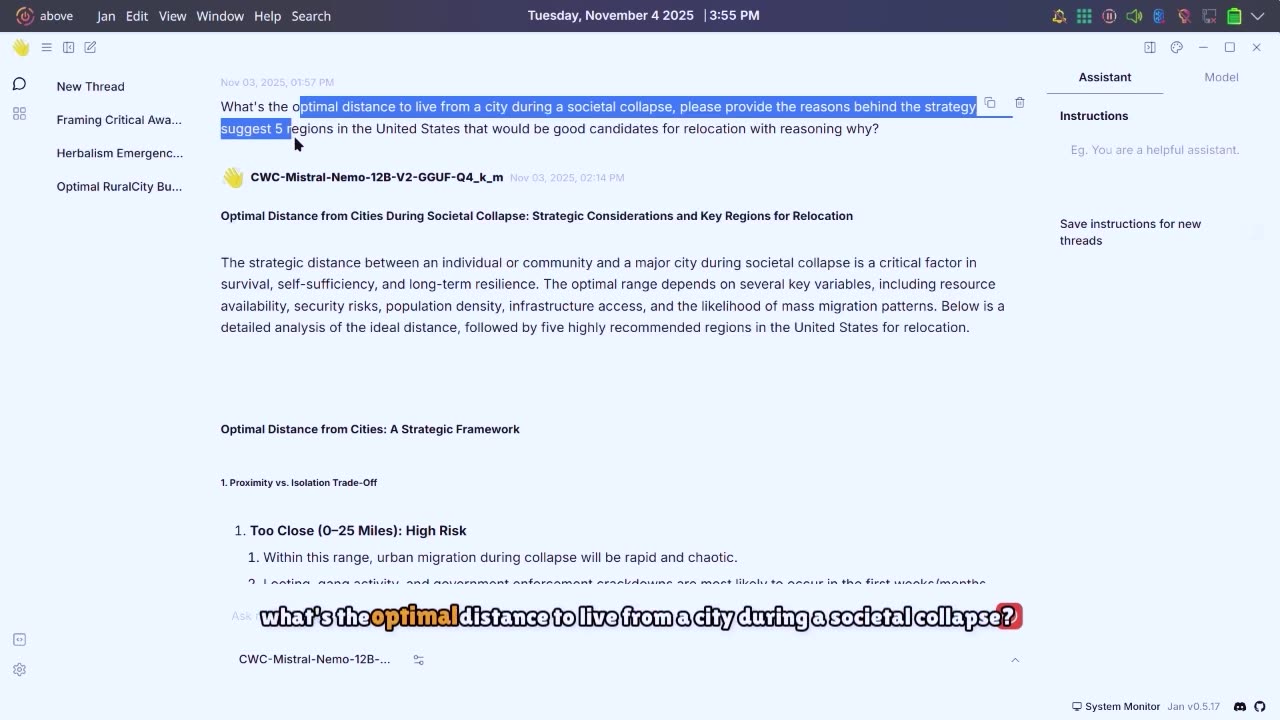Image resolution: width=1280 pixels, height=720 pixels.
Task: Delete the user message with trash icon
Action: [x=1019, y=102]
